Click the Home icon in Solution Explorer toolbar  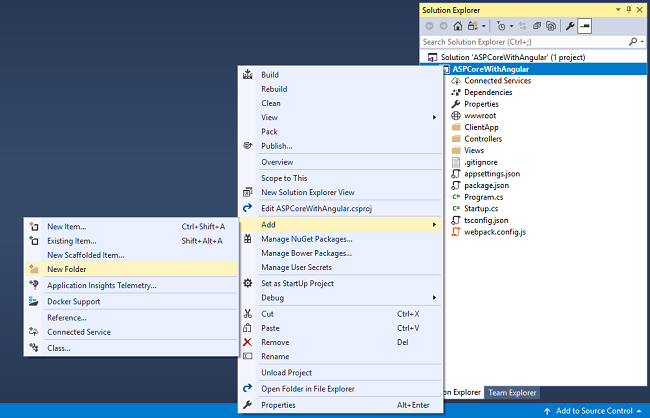pos(458,26)
